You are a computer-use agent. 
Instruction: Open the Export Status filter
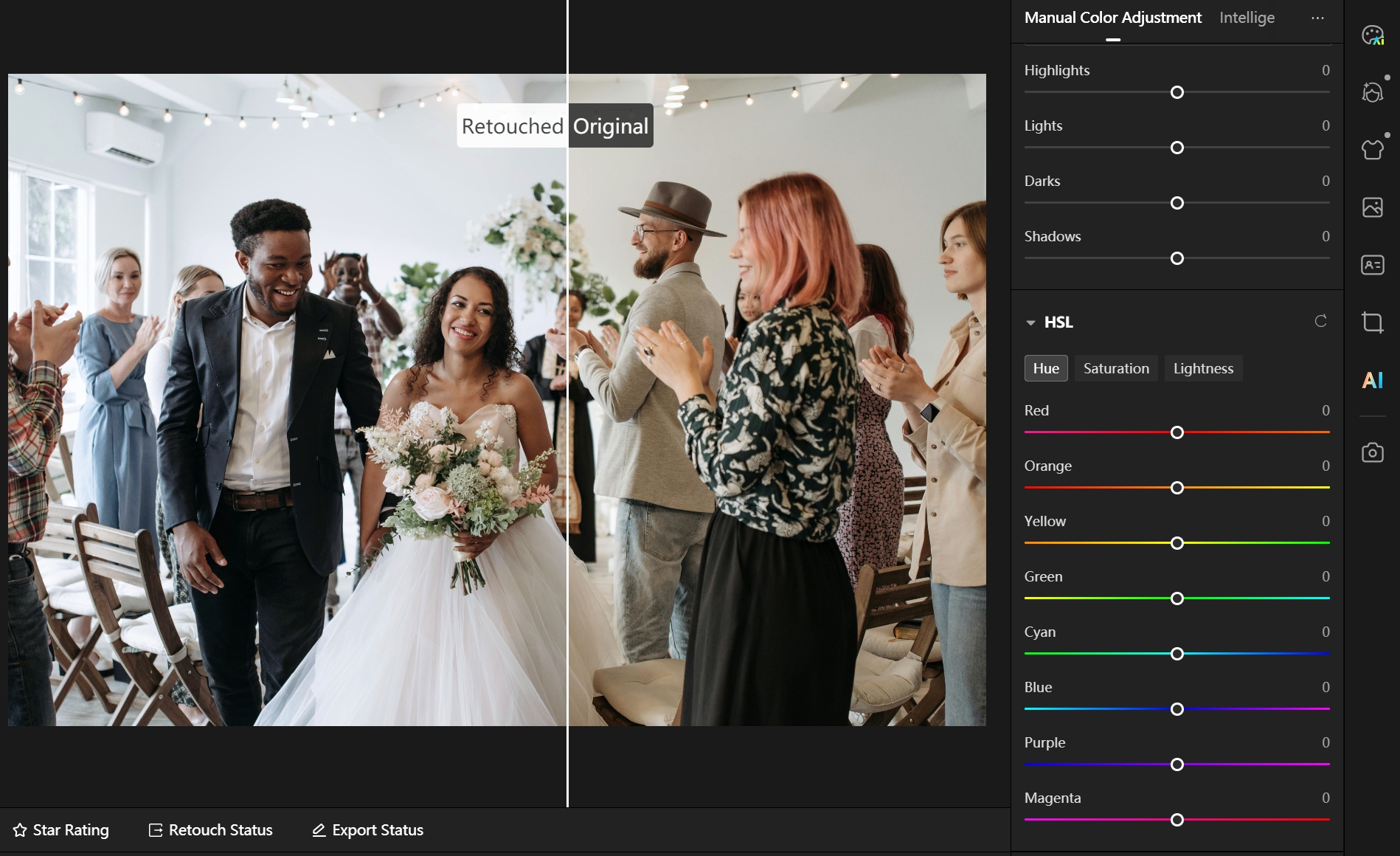coord(367,830)
